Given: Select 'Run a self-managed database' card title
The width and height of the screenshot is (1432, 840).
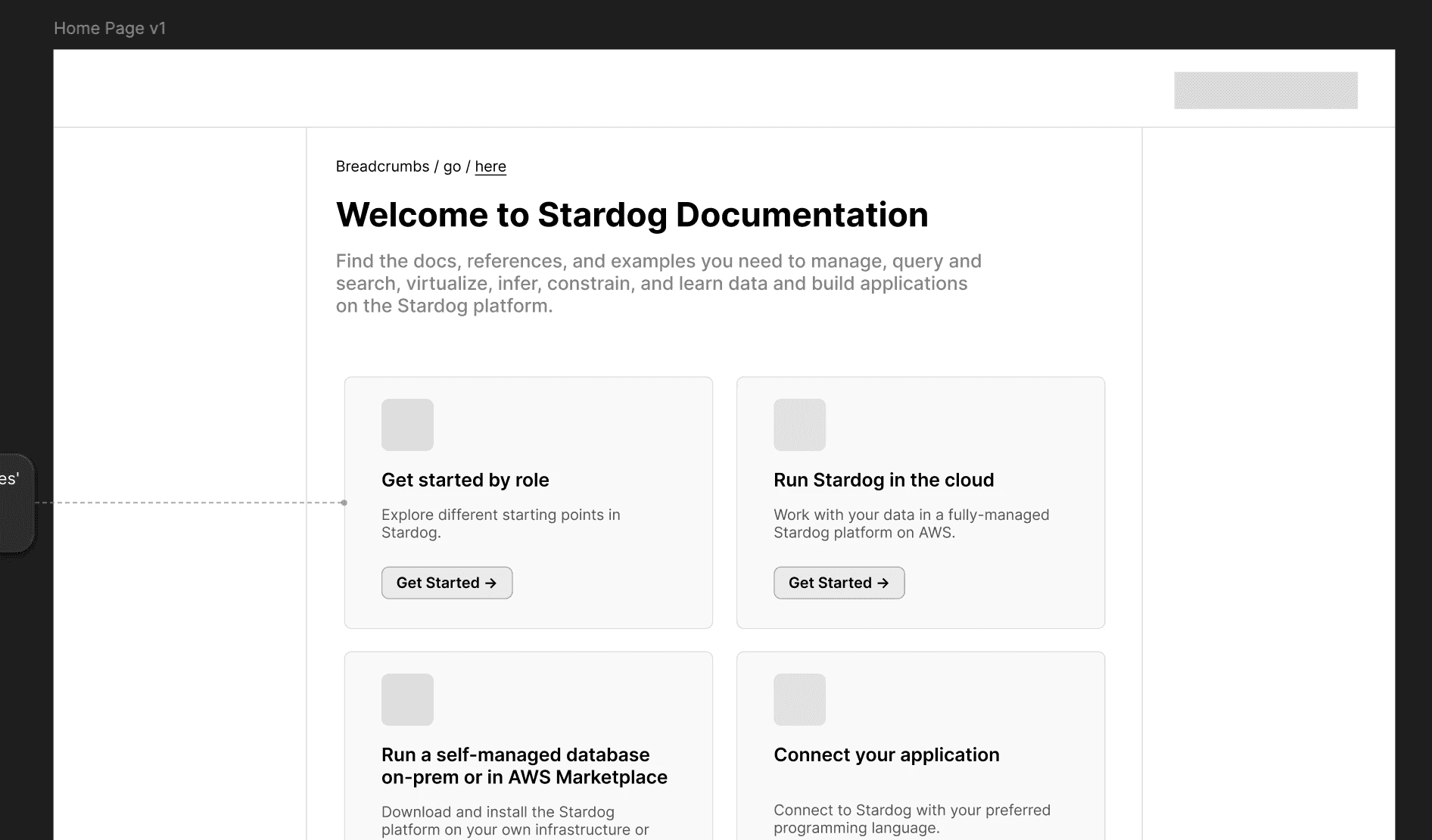Looking at the screenshot, I should tap(525, 766).
